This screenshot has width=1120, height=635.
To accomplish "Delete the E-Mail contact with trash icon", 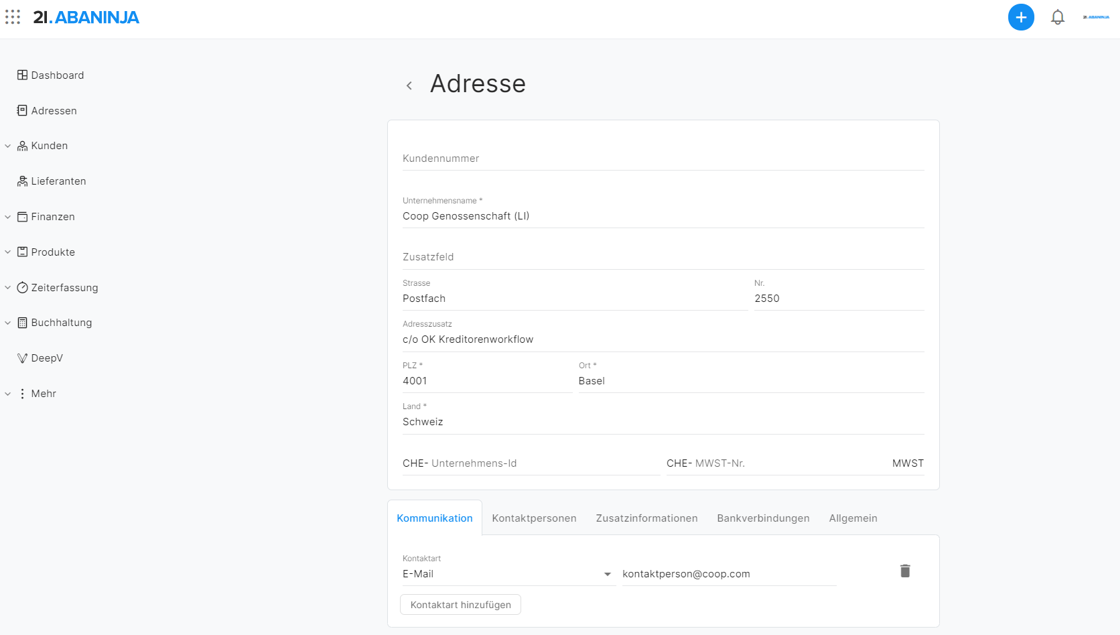I will tap(905, 571).
